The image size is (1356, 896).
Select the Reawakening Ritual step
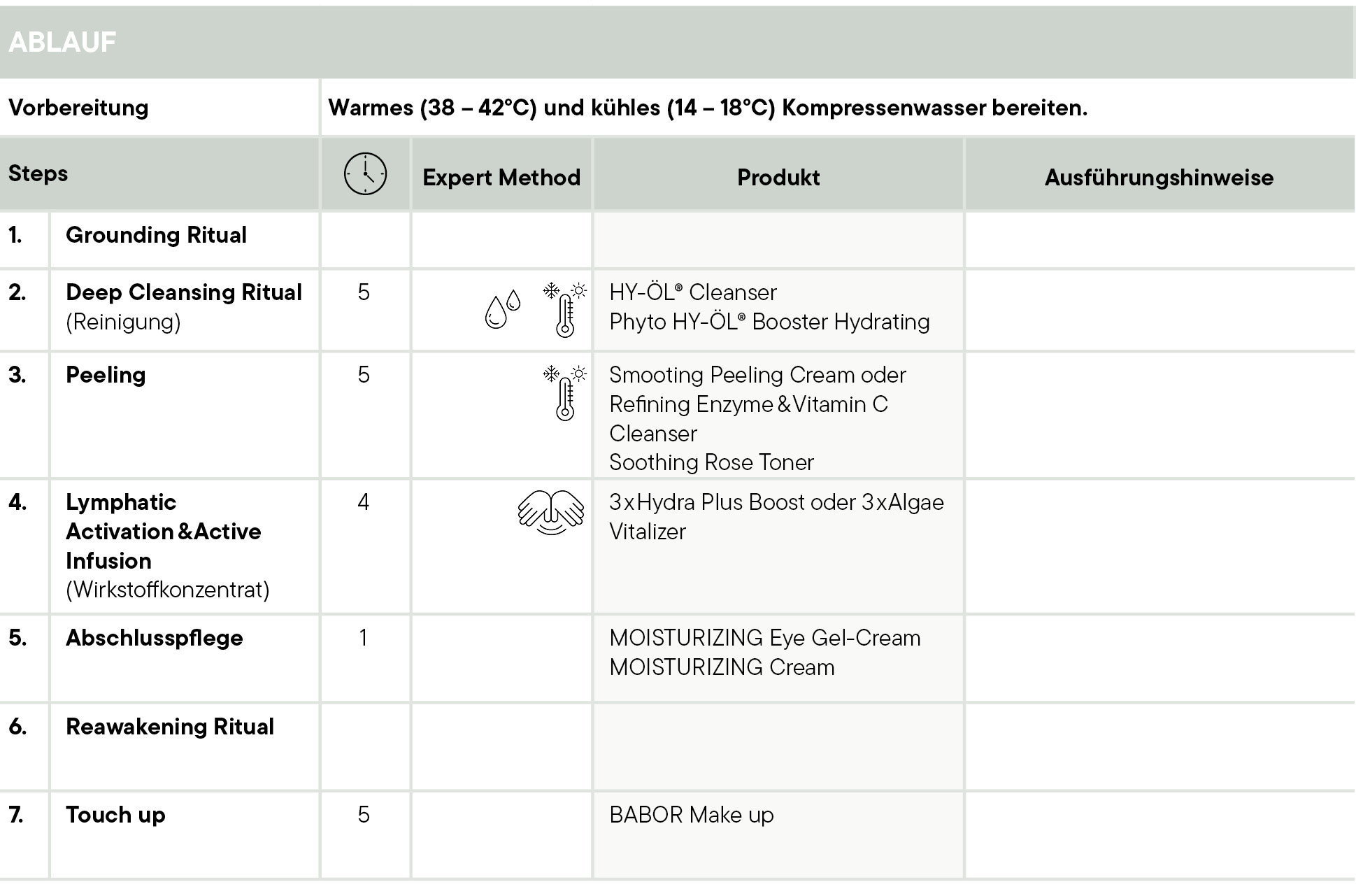(x=170, y=727)
